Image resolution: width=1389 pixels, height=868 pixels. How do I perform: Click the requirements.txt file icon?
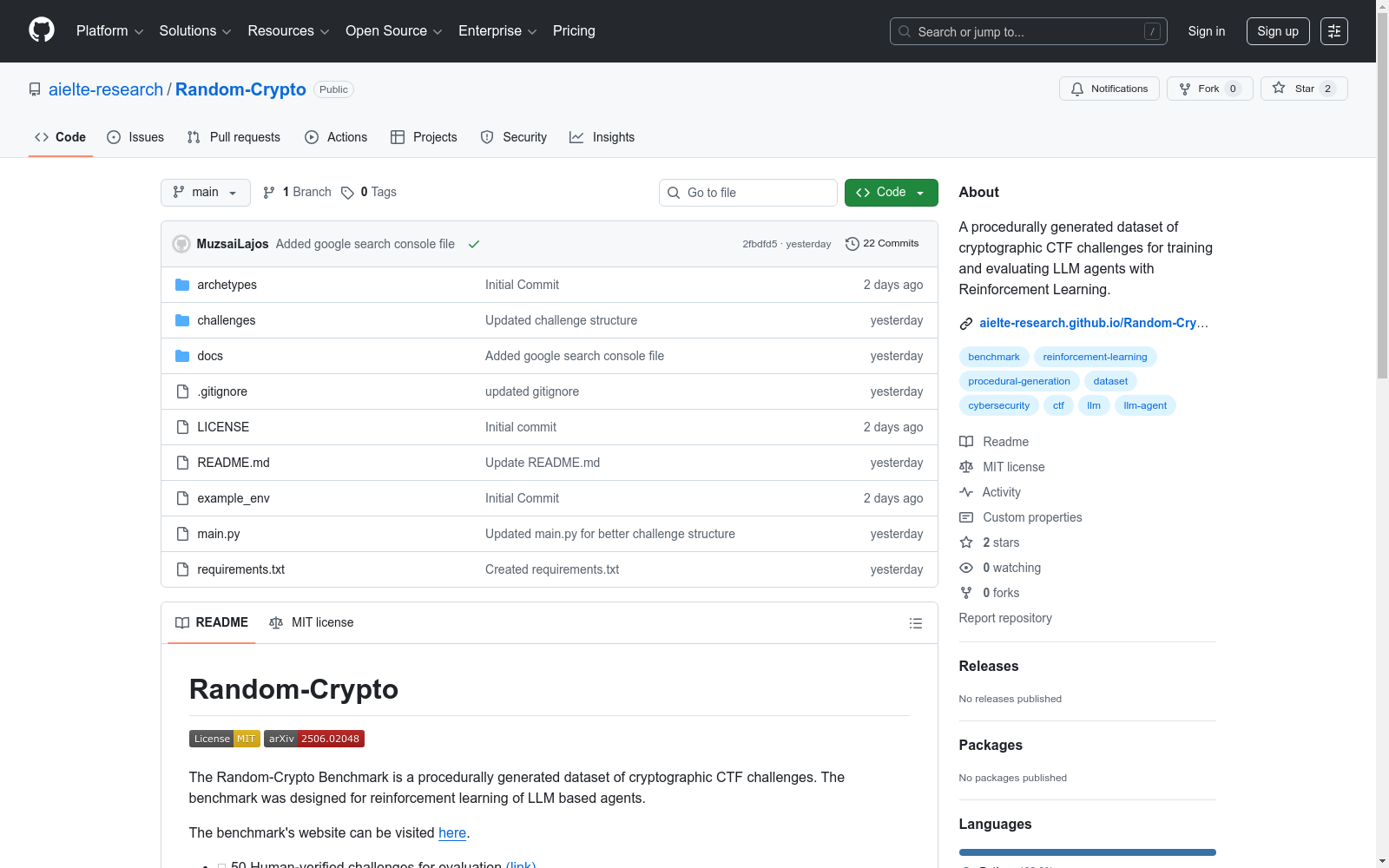tap(182, 569)
